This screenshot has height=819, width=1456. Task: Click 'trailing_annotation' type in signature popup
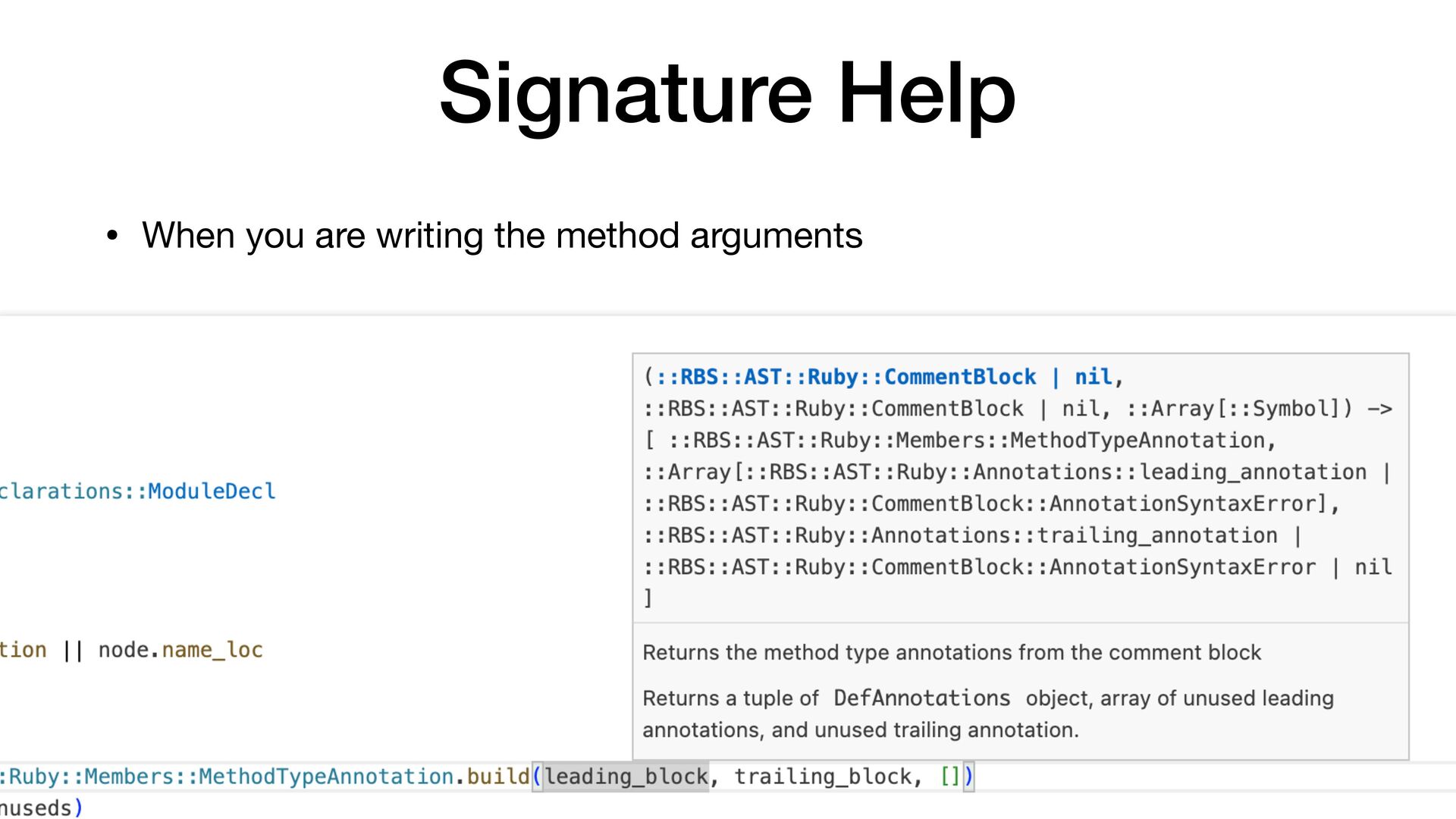1156,535
